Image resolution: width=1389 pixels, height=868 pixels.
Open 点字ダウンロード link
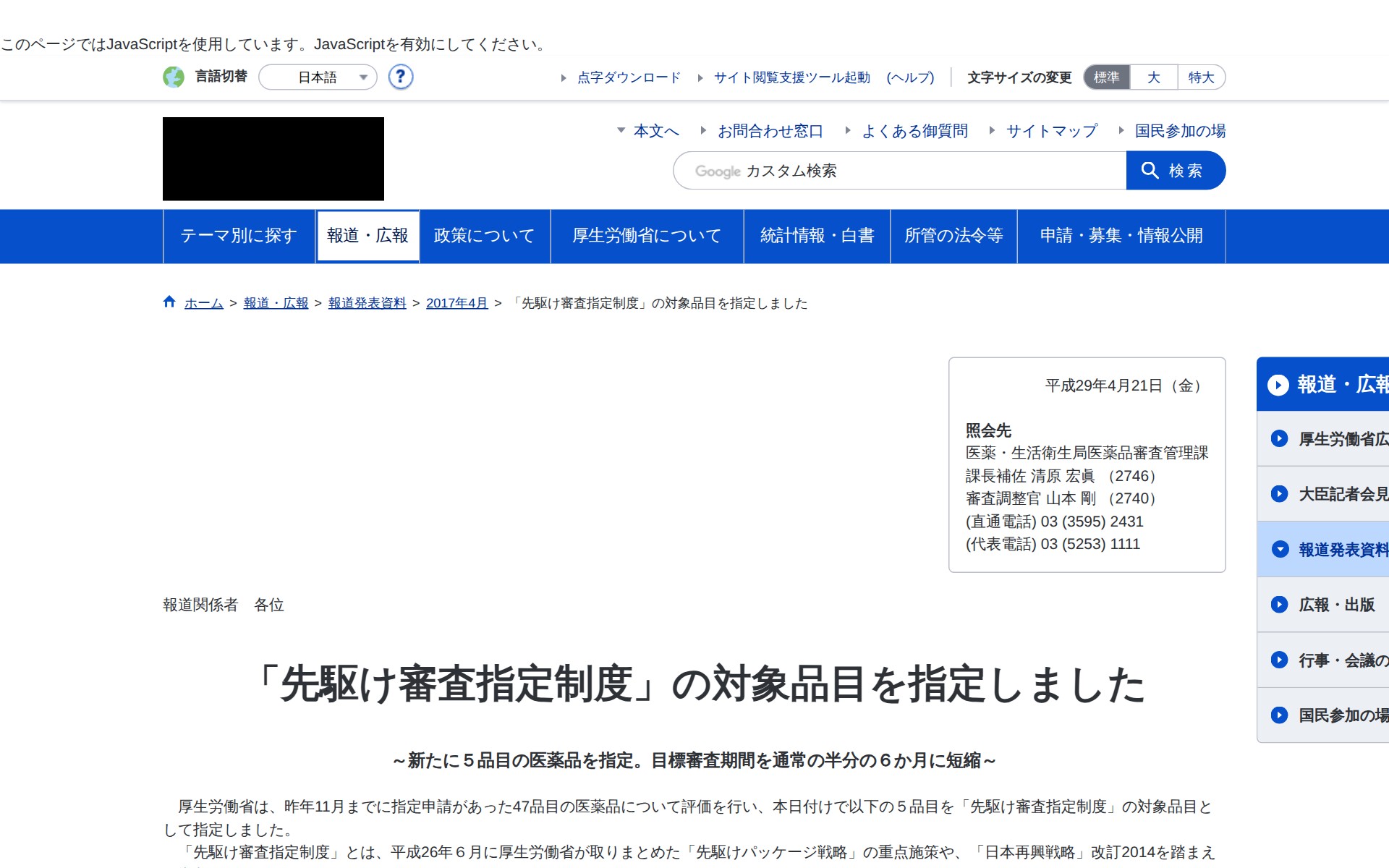pyautogui.click(x=628, y=77)
